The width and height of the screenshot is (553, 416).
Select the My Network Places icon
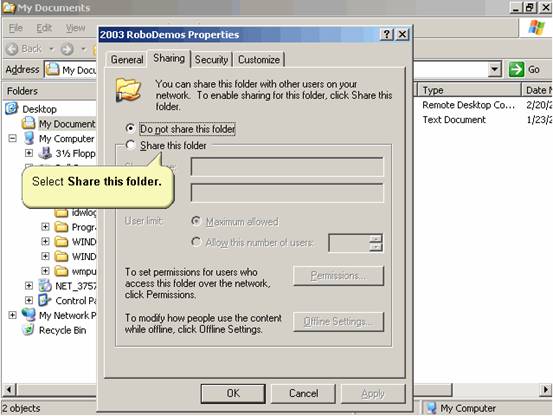pos(29,315)
